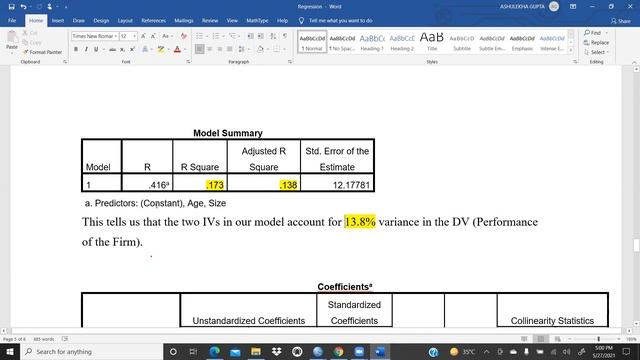The height and width of the screenshot is (360, 640).
Task: Switch to the Design tab
Action: 101,20
